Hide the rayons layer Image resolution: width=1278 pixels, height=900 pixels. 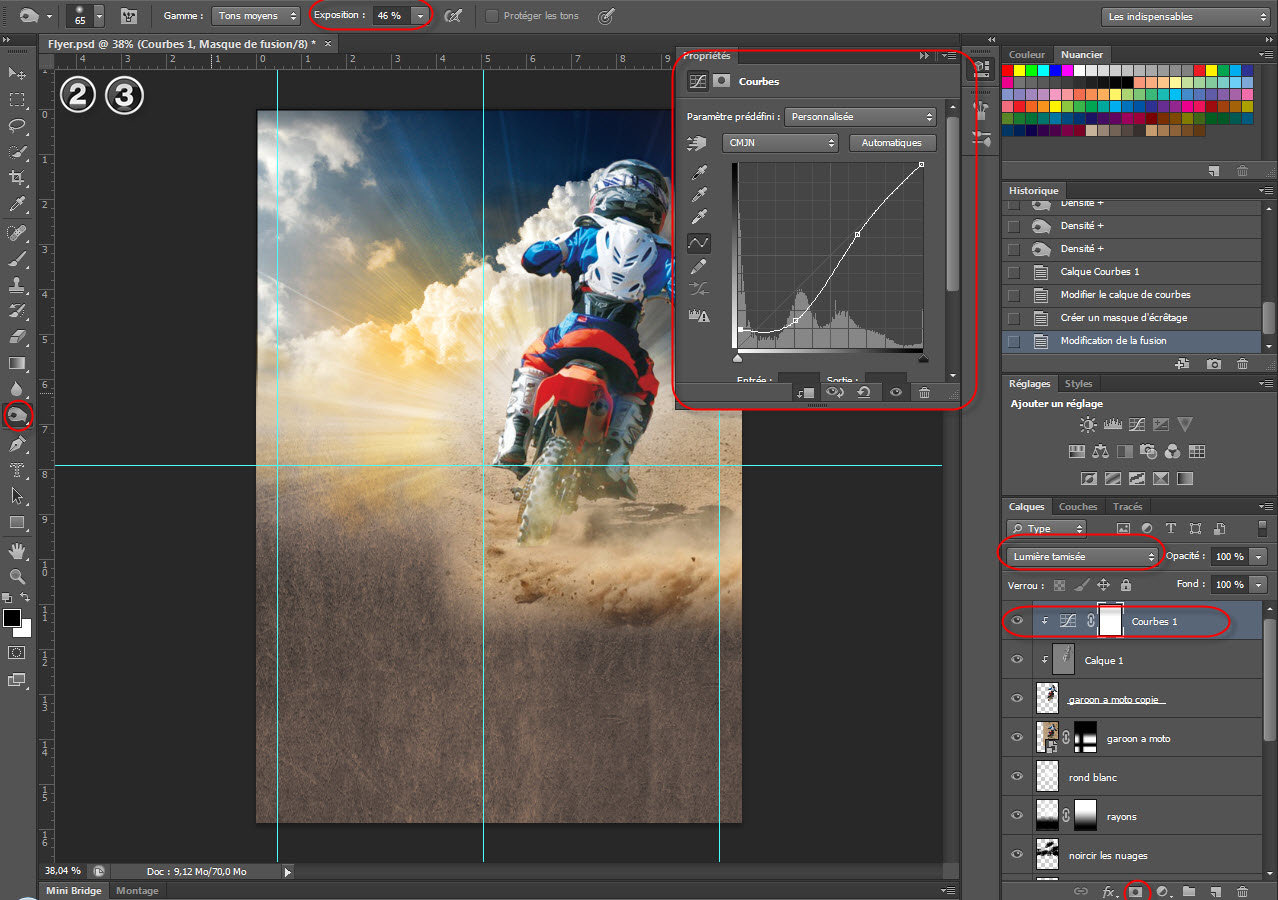(x=1017, y=816)
